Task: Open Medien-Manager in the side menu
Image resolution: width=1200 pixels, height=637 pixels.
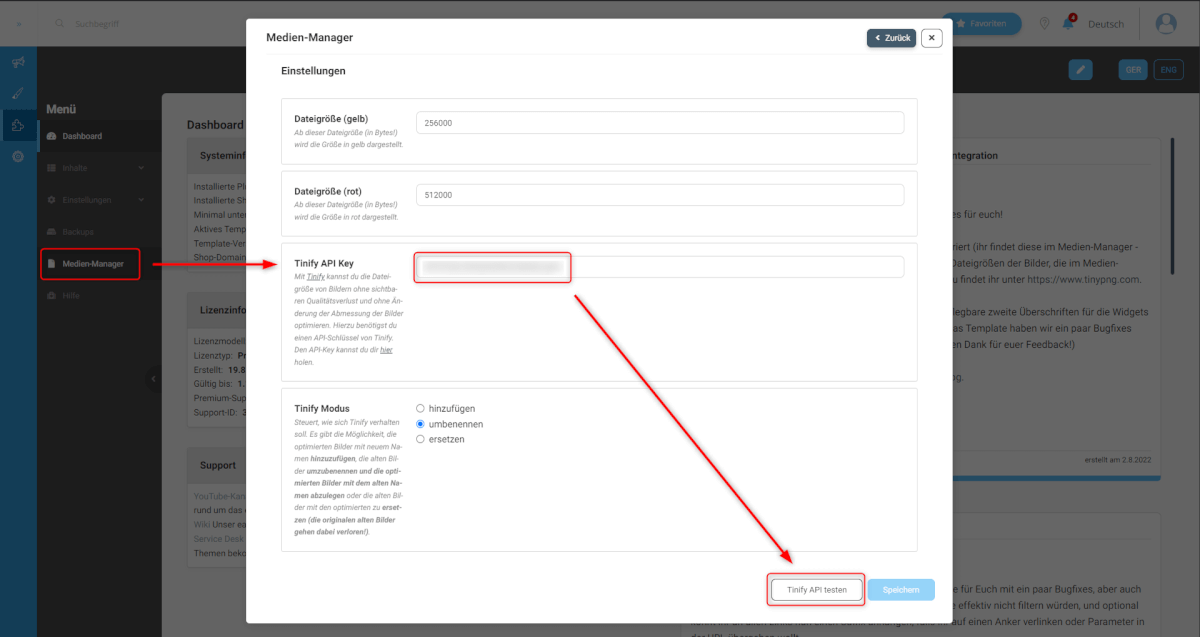Action: (x=92, y=264)
